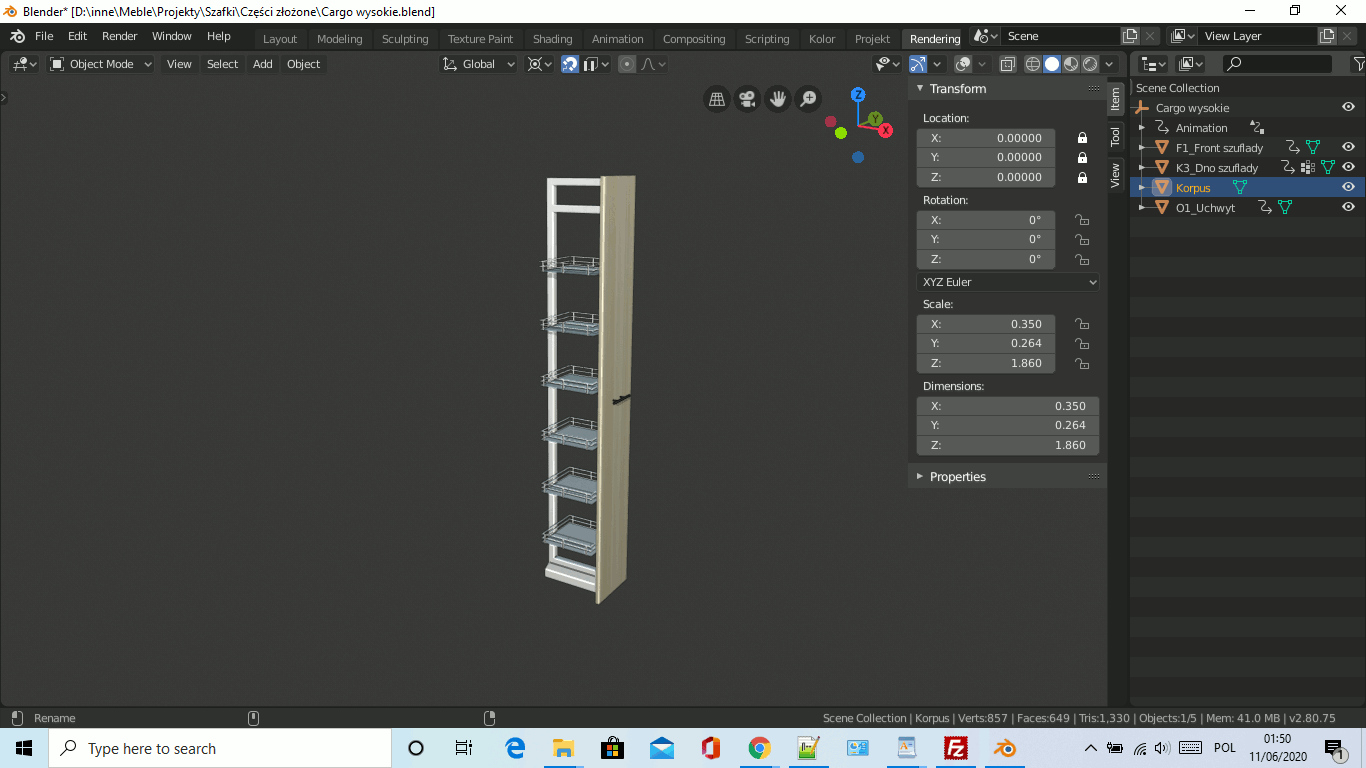Image resolution: width=1366 pixels, height=768 pixels.
Task: Hide the F1_Front szuflady object
Action: 1348,147
